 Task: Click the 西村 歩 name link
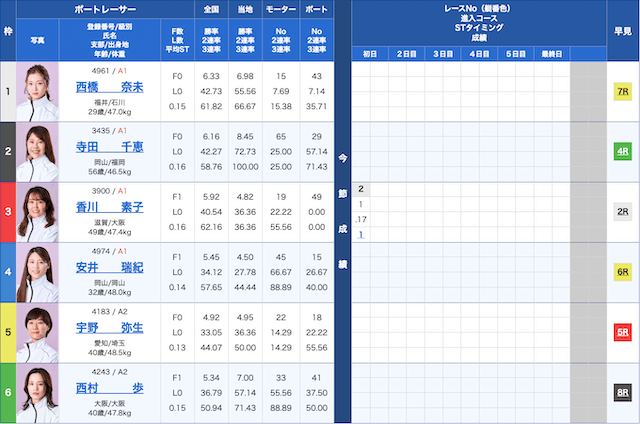[110, 387]
